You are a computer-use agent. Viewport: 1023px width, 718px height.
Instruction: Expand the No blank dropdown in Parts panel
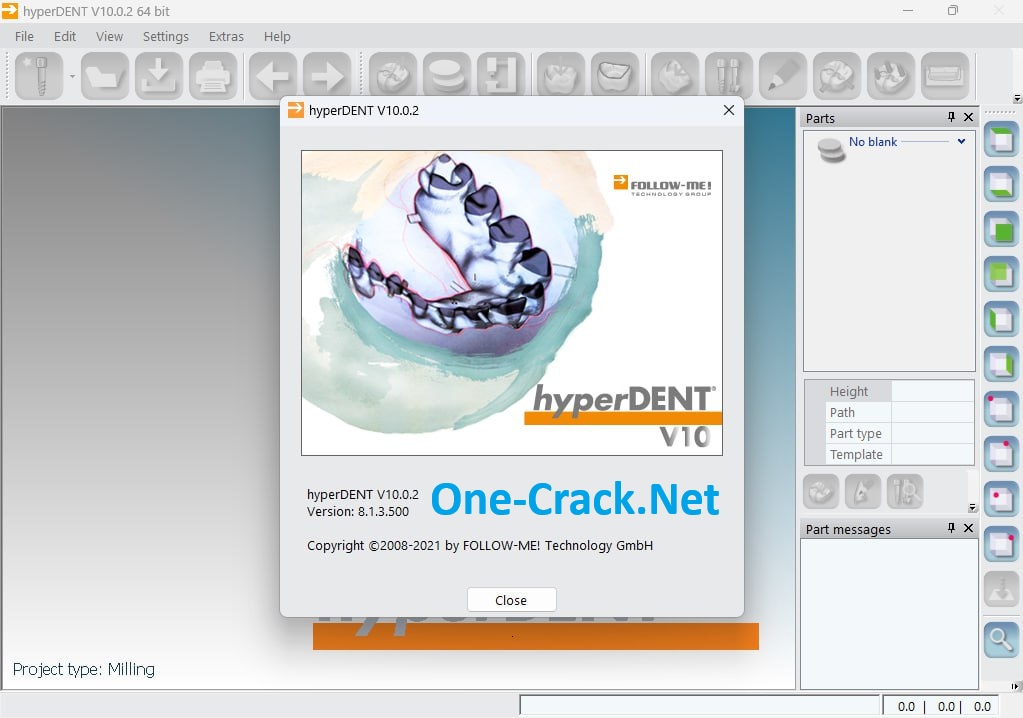coord(961,142)
